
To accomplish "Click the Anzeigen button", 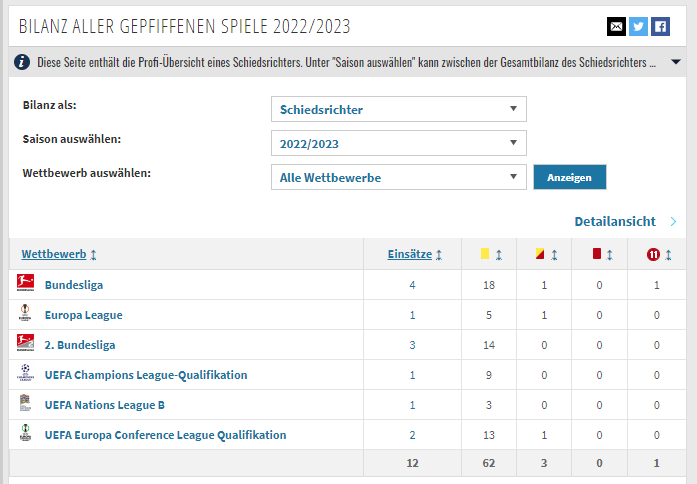I will point(569,177).
